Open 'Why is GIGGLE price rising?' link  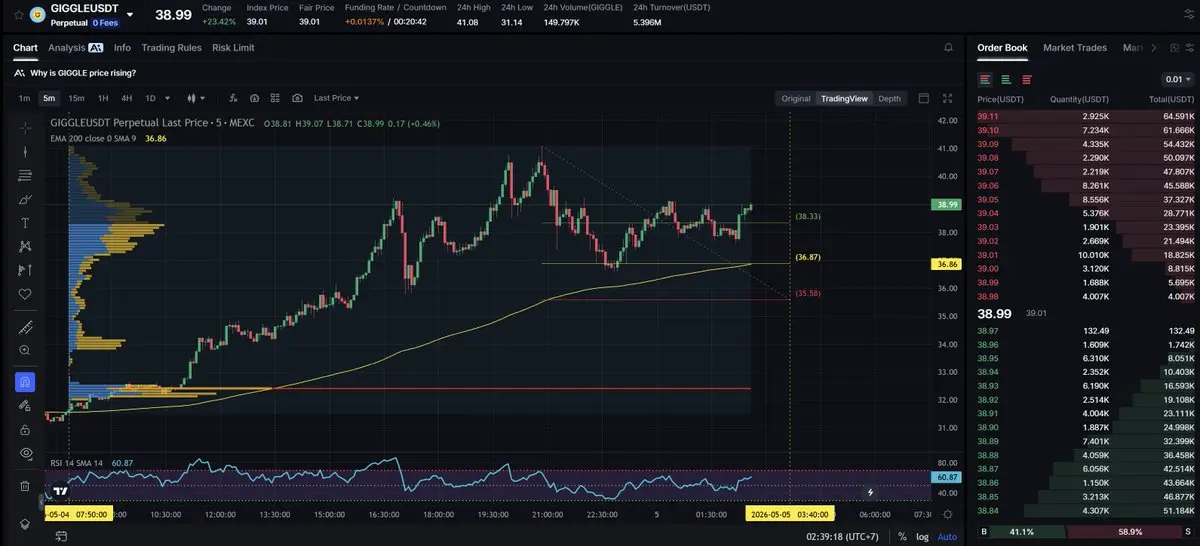(83, 73)
